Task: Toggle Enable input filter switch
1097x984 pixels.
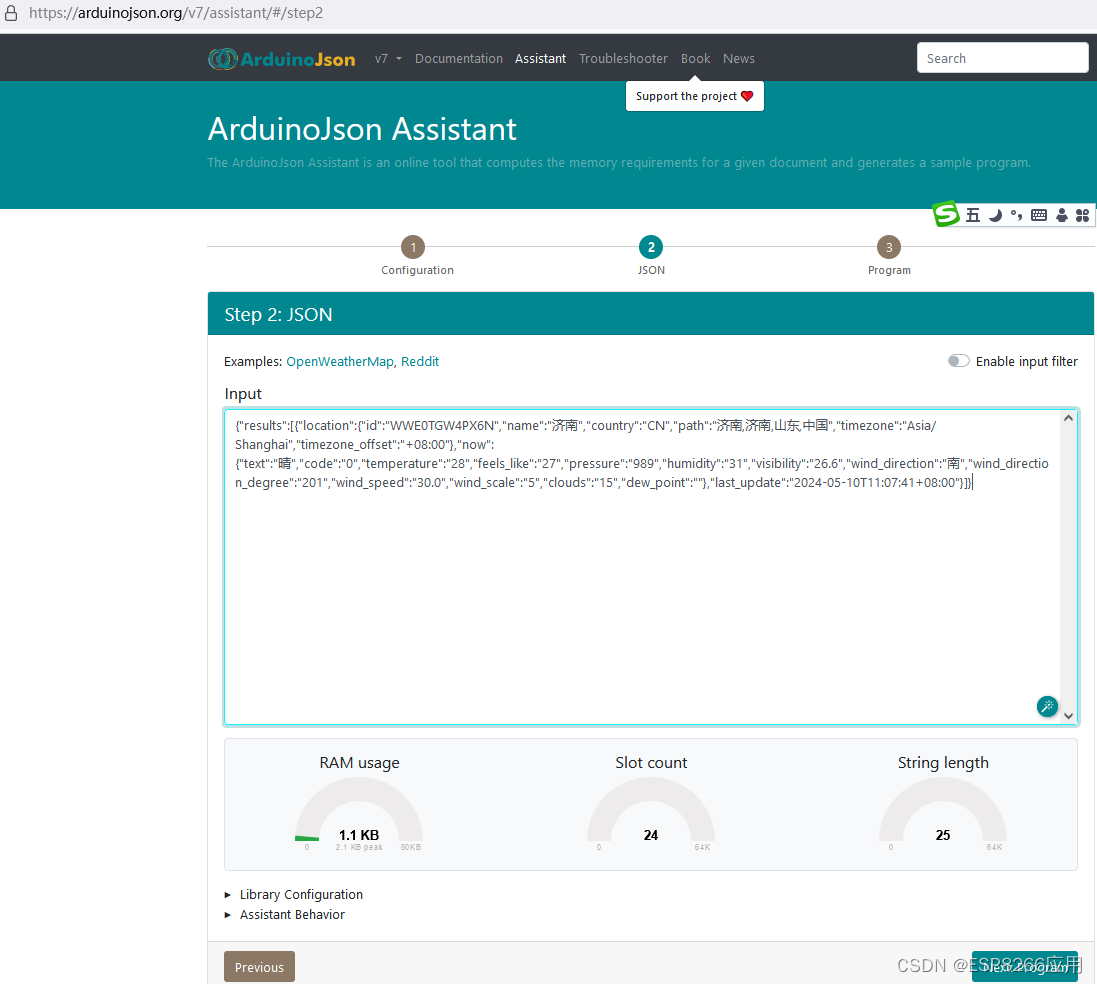Action: pyautogui.click(x=958, y=361)
